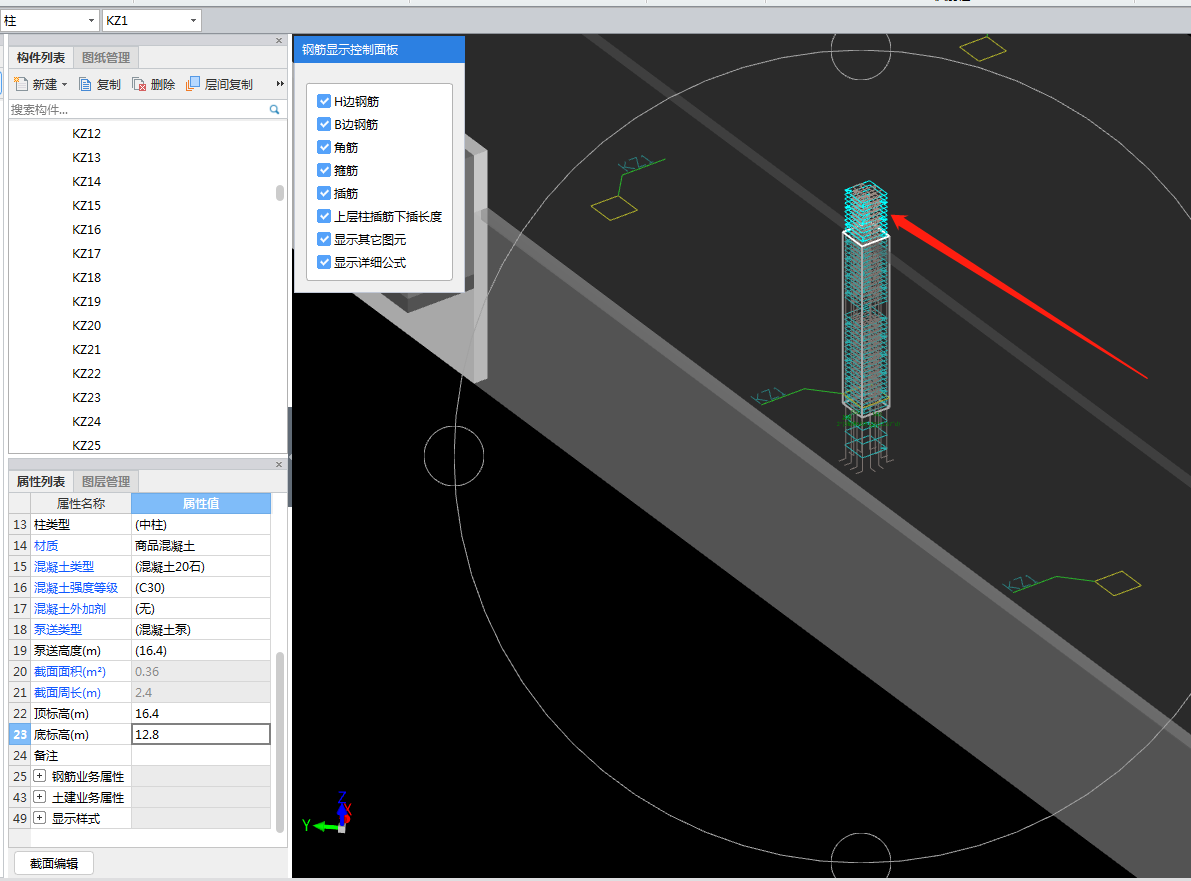
Task: Click the 层间复制 (copy between floors) icon
Action: 193,85
